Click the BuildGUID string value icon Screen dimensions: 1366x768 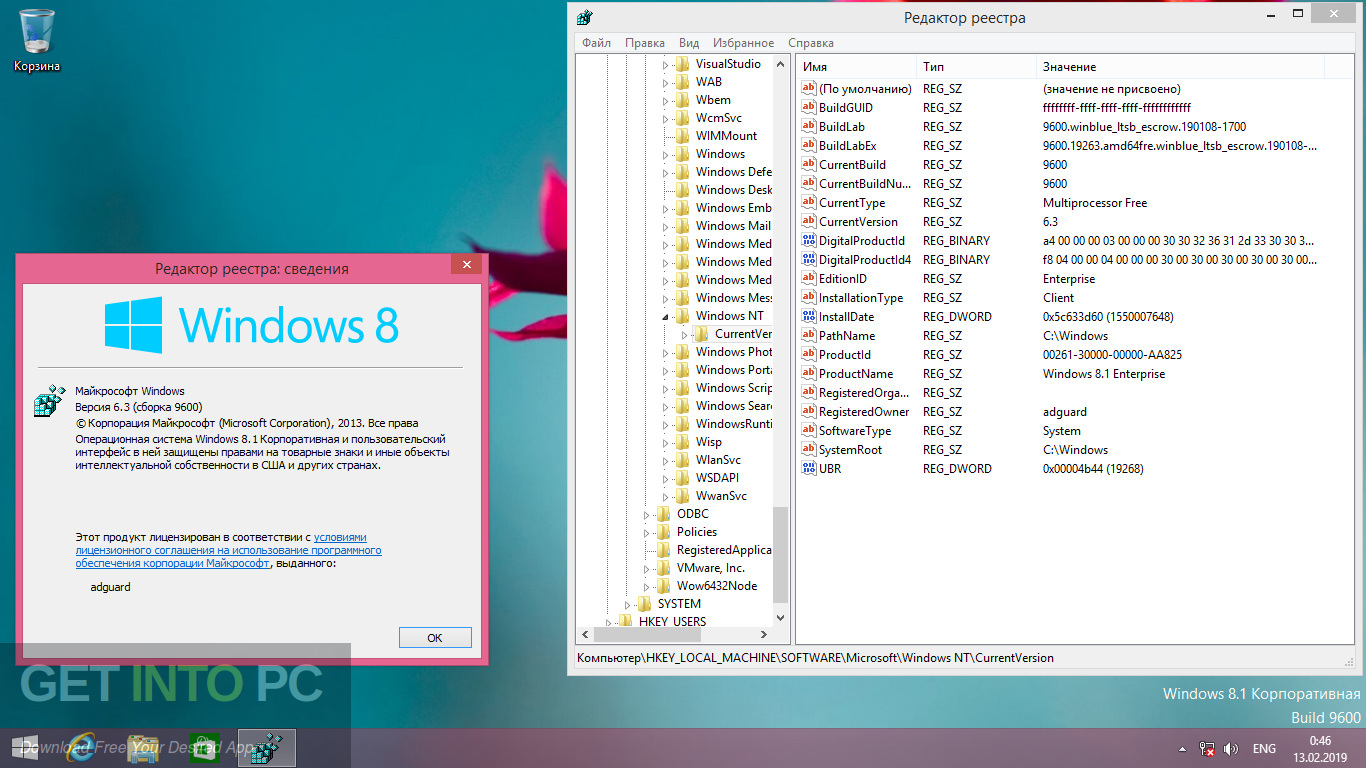[809, 108]
